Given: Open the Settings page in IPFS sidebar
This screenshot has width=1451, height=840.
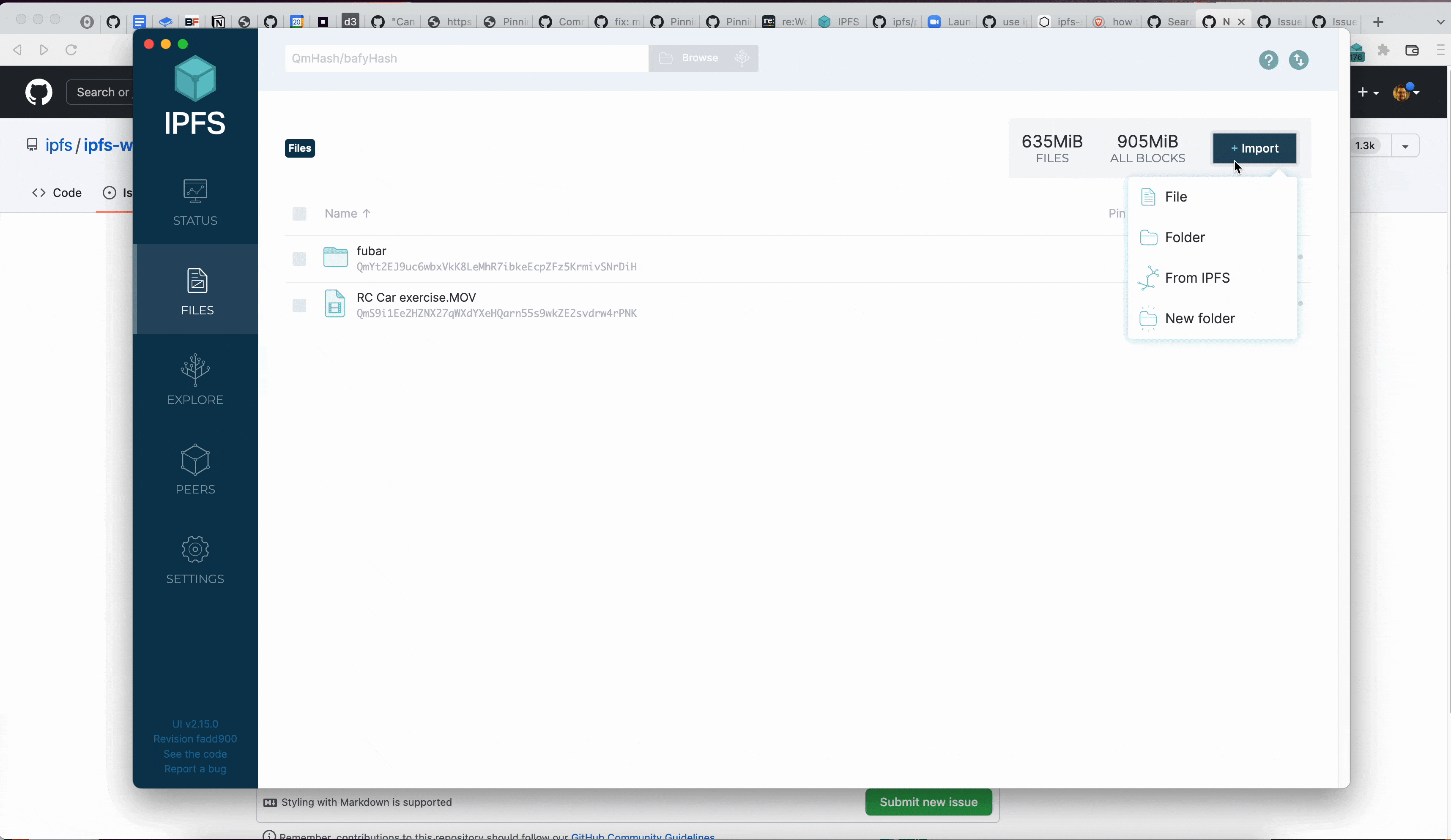Looking at the screenshot, I should coord(195,560).
